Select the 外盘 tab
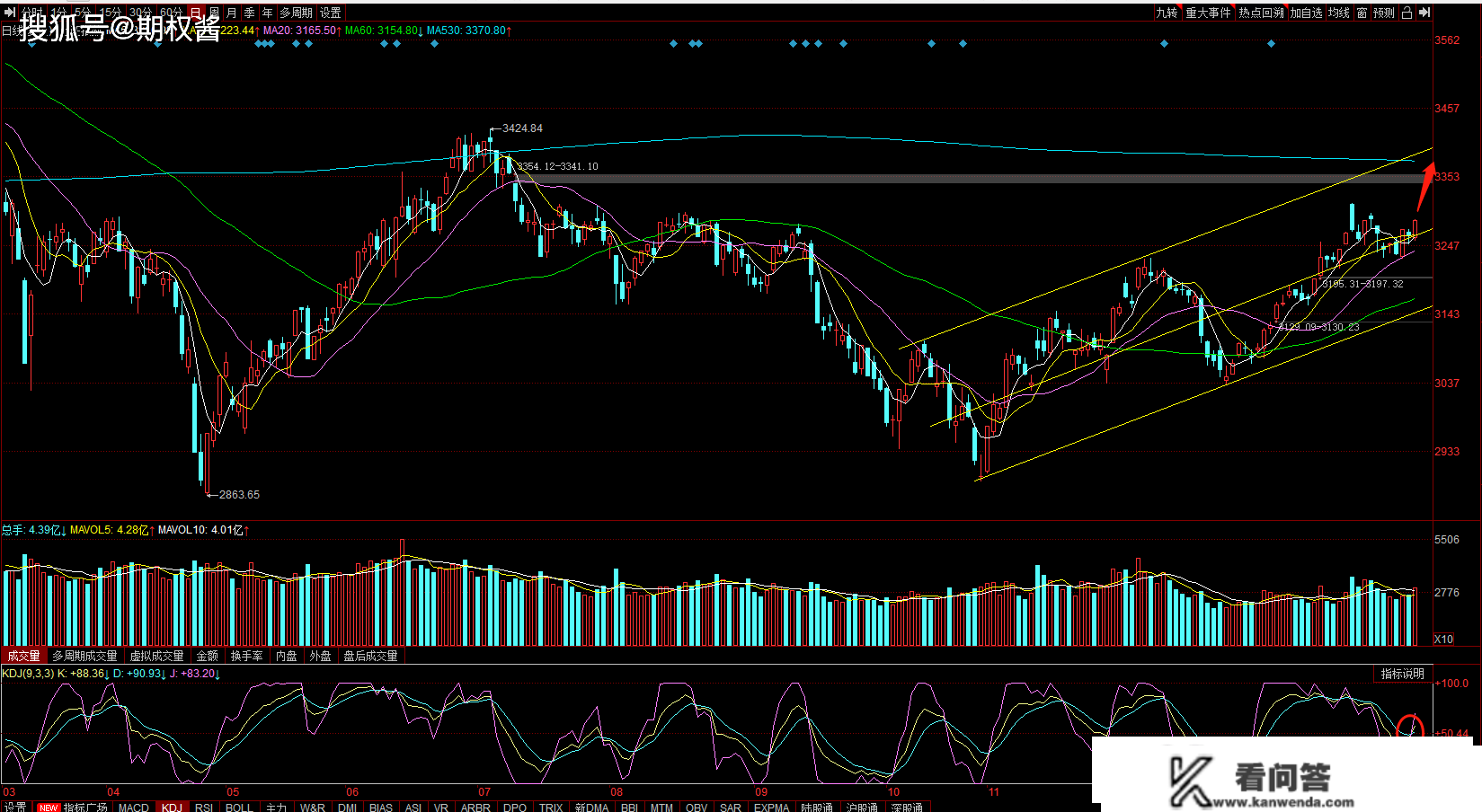The image size is (1482, 812). pos(320,656)
